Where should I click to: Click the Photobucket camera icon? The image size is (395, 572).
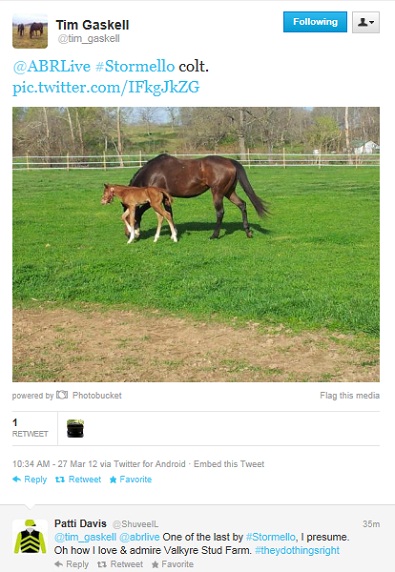pos(62,395)
